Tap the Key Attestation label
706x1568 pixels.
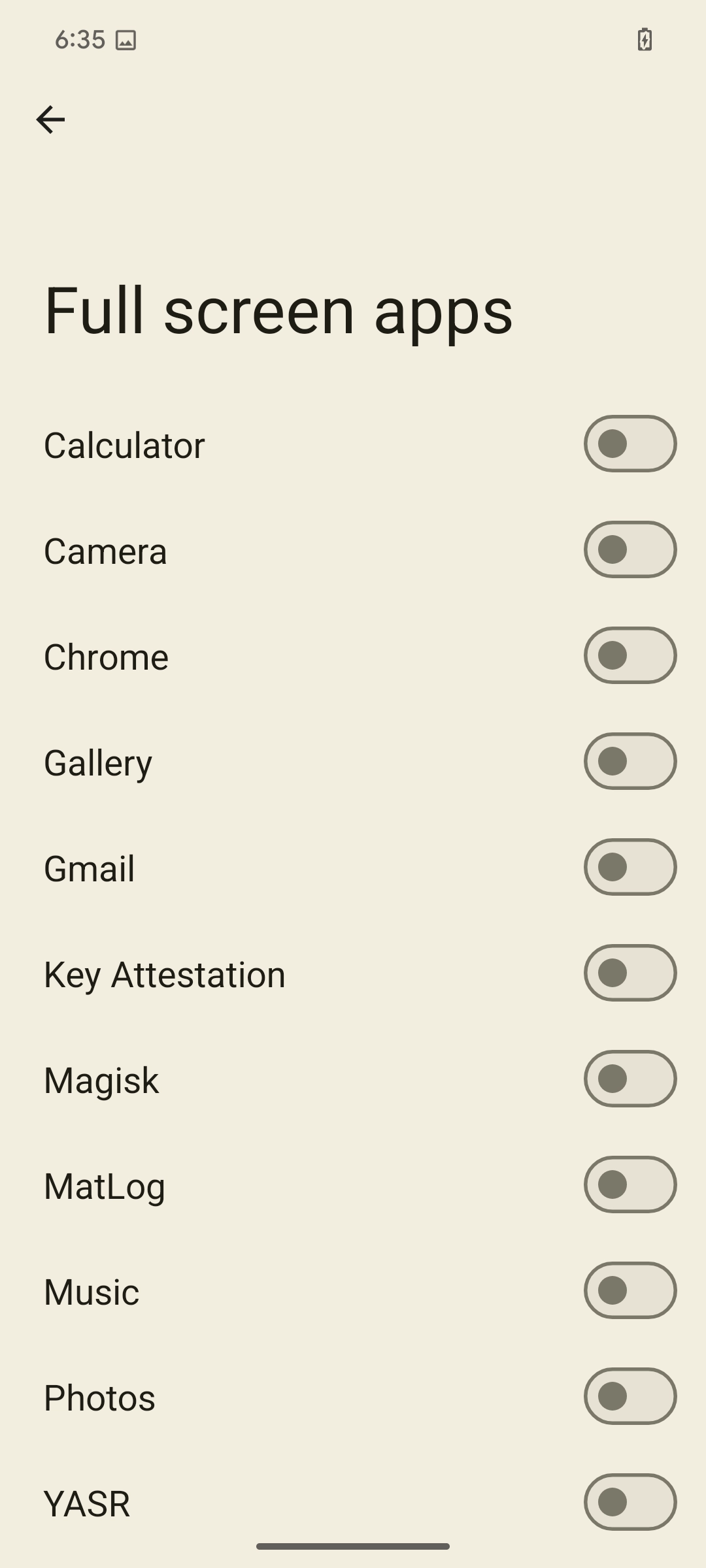pyautogui.click(x=165, y=975)
